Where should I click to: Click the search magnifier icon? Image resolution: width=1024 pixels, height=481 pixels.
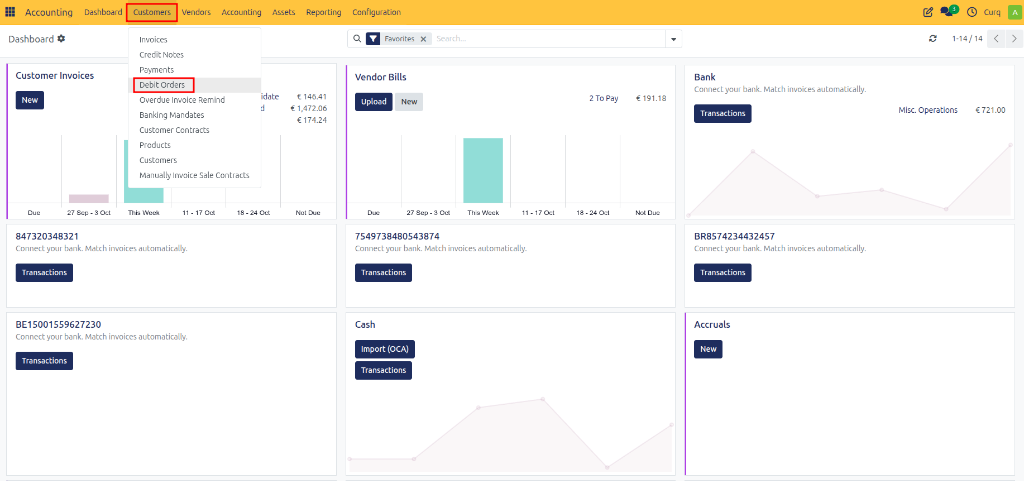[357, 39]
